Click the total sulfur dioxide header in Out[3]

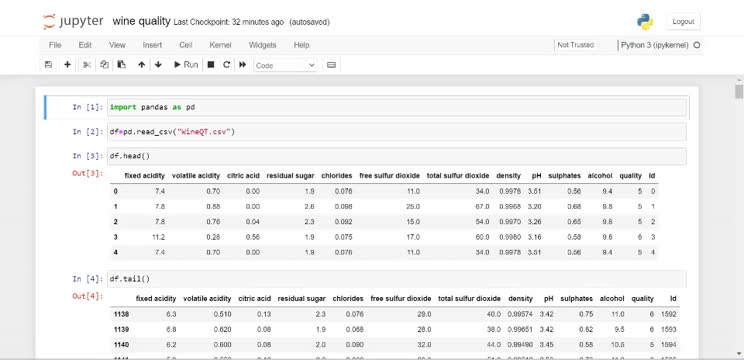[458, 175]
